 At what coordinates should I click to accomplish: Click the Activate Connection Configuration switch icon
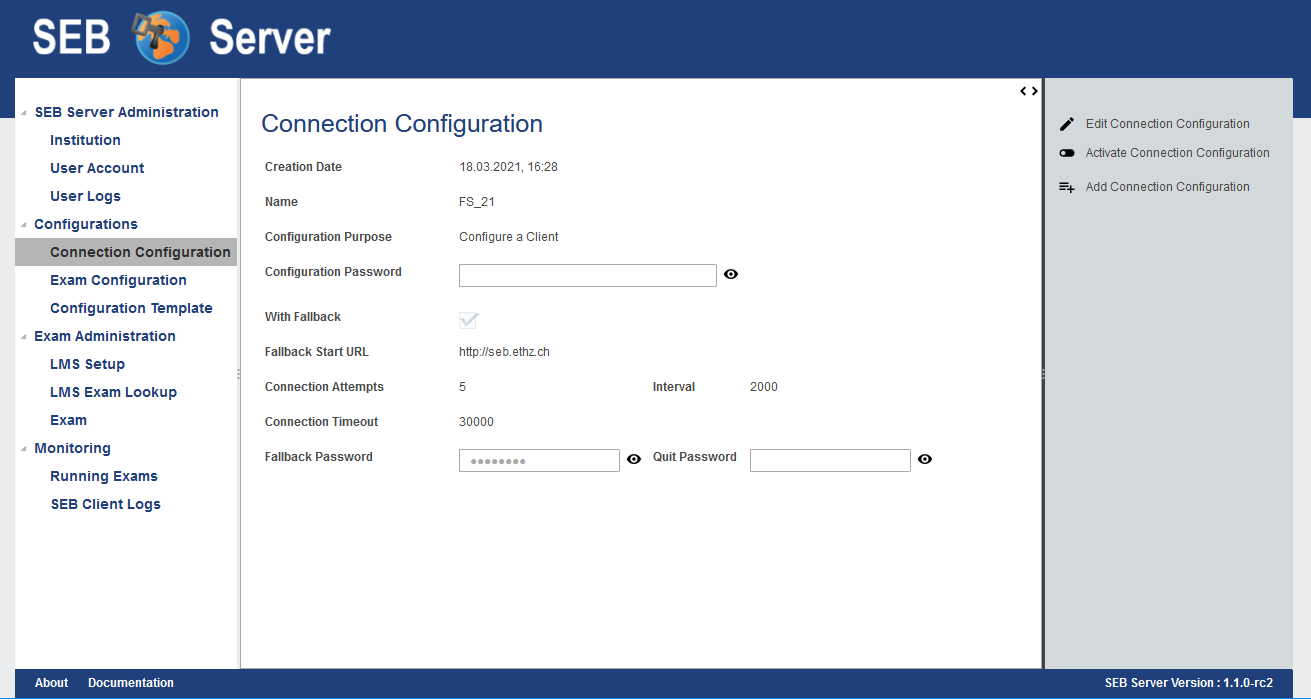point(1067,153)
